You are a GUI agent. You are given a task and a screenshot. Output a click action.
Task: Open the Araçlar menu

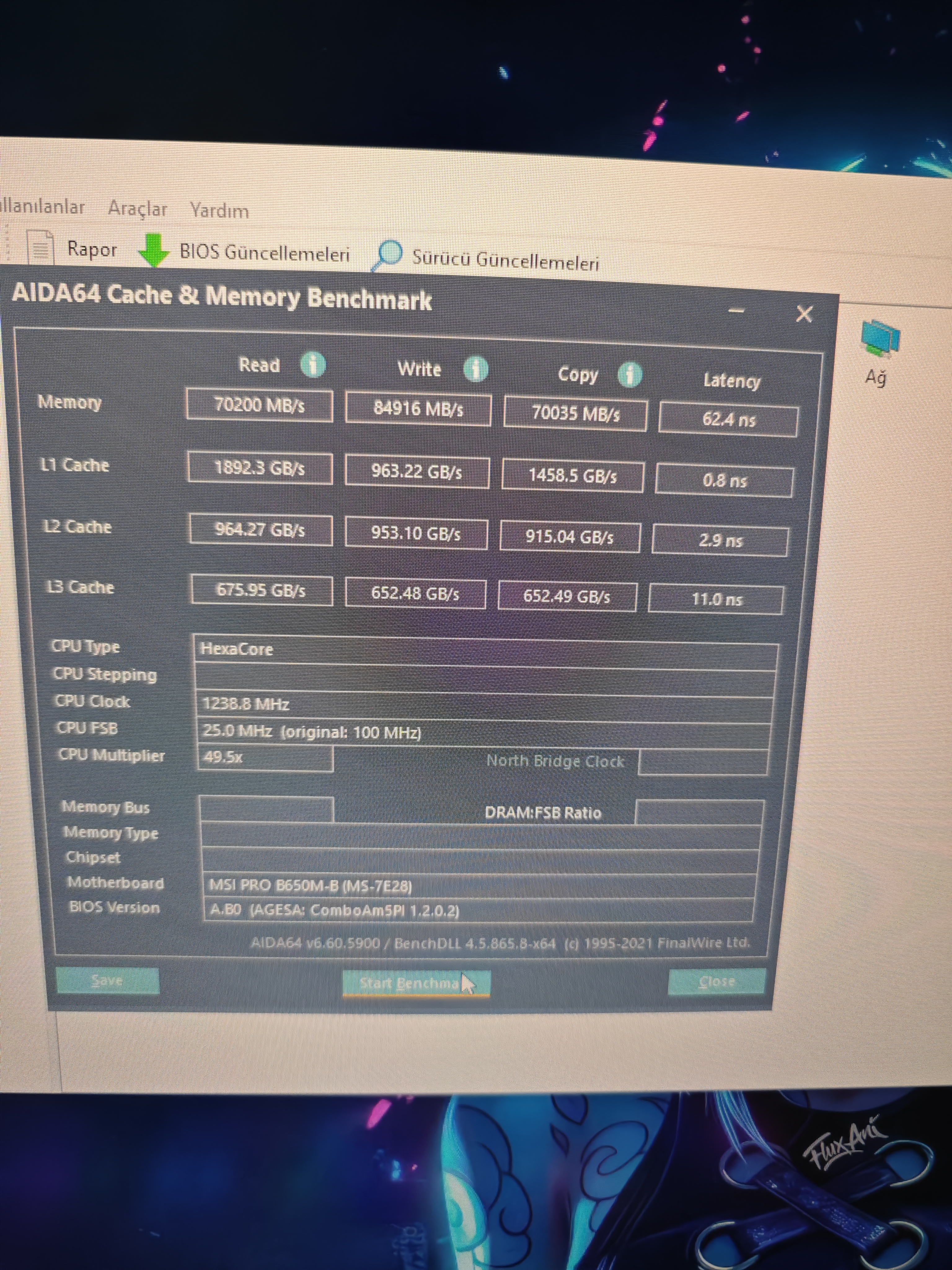click(x=137, y=208)
